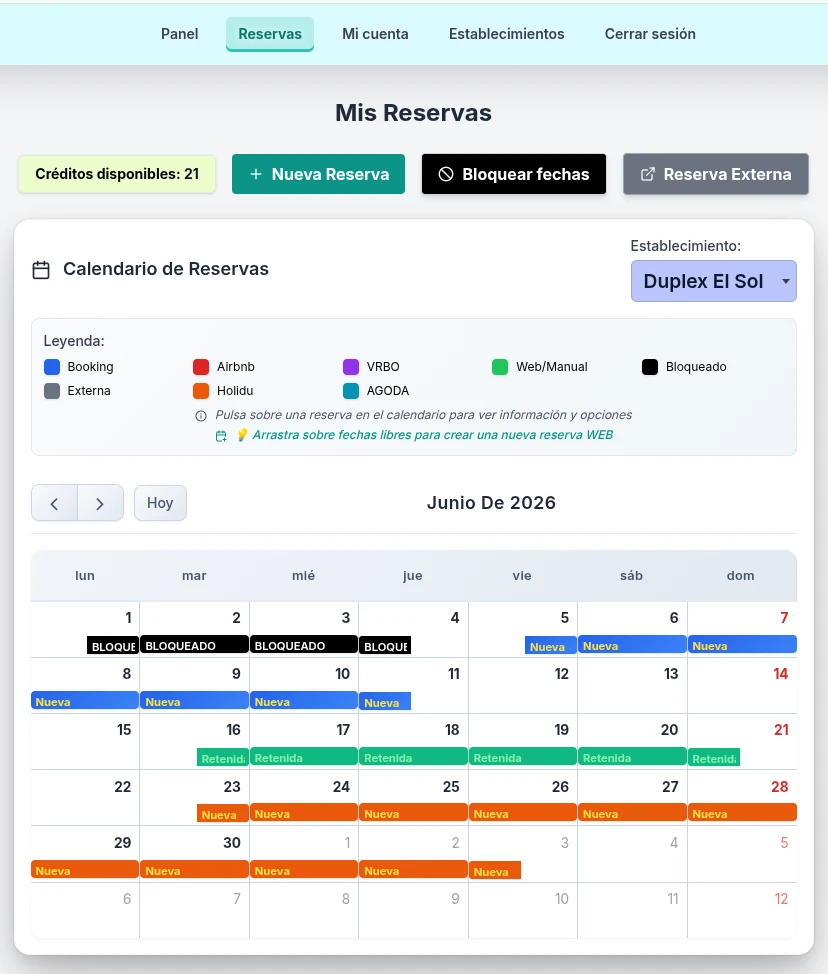Click the BLOQUEADO event on June 3
The image size is (828, 974).
304,645
